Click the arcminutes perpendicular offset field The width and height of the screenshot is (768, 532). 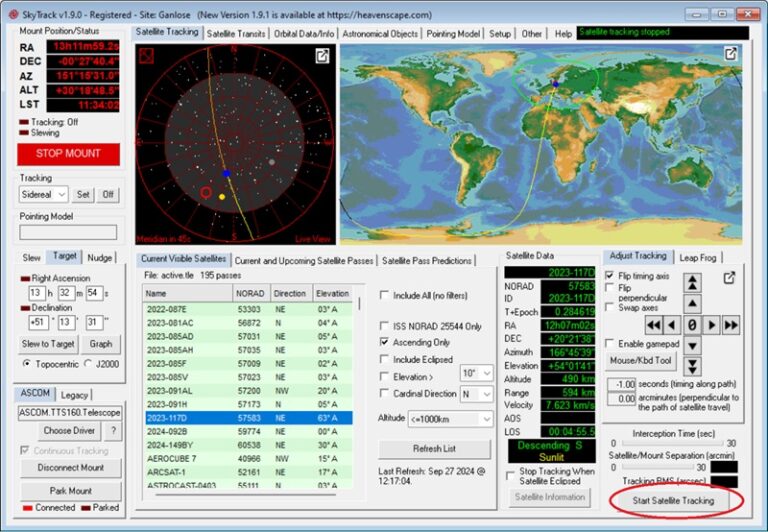622,399
